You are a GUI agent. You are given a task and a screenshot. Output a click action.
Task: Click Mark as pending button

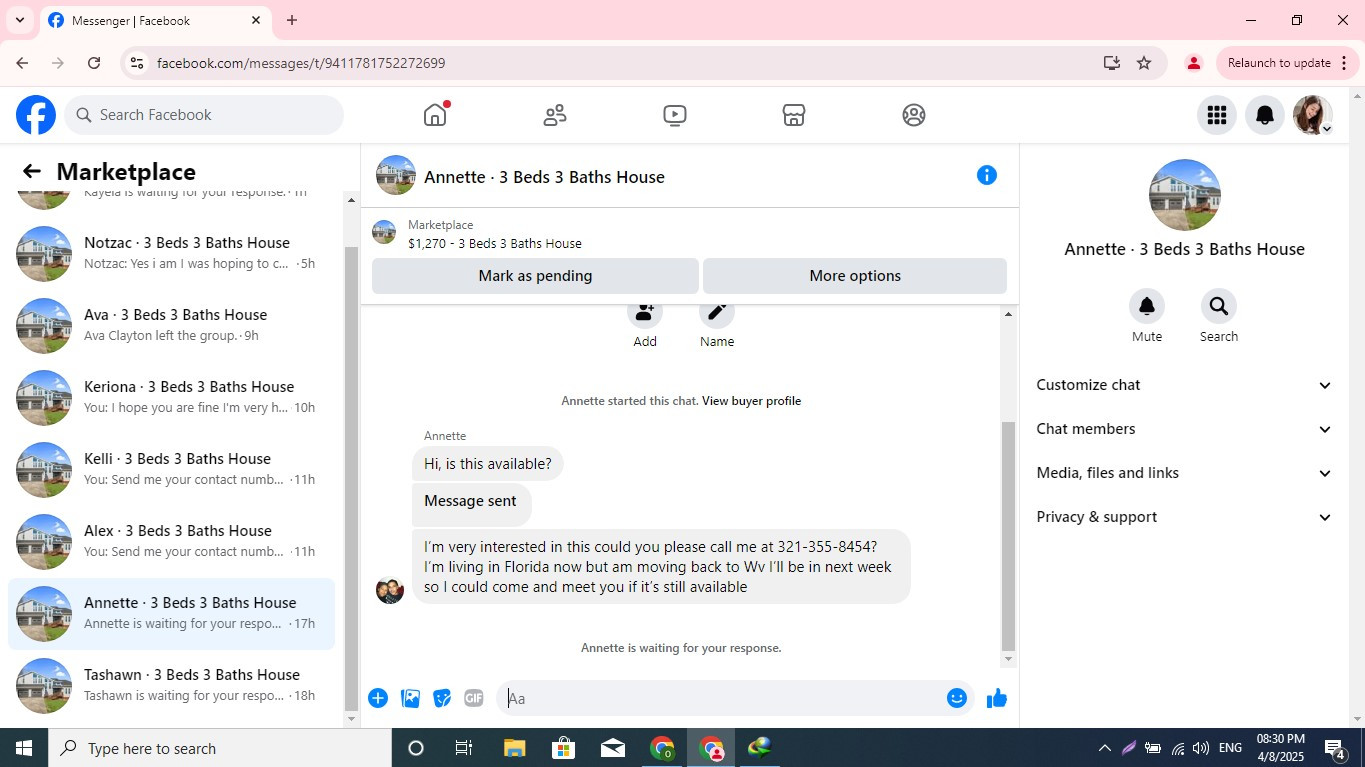535,276
